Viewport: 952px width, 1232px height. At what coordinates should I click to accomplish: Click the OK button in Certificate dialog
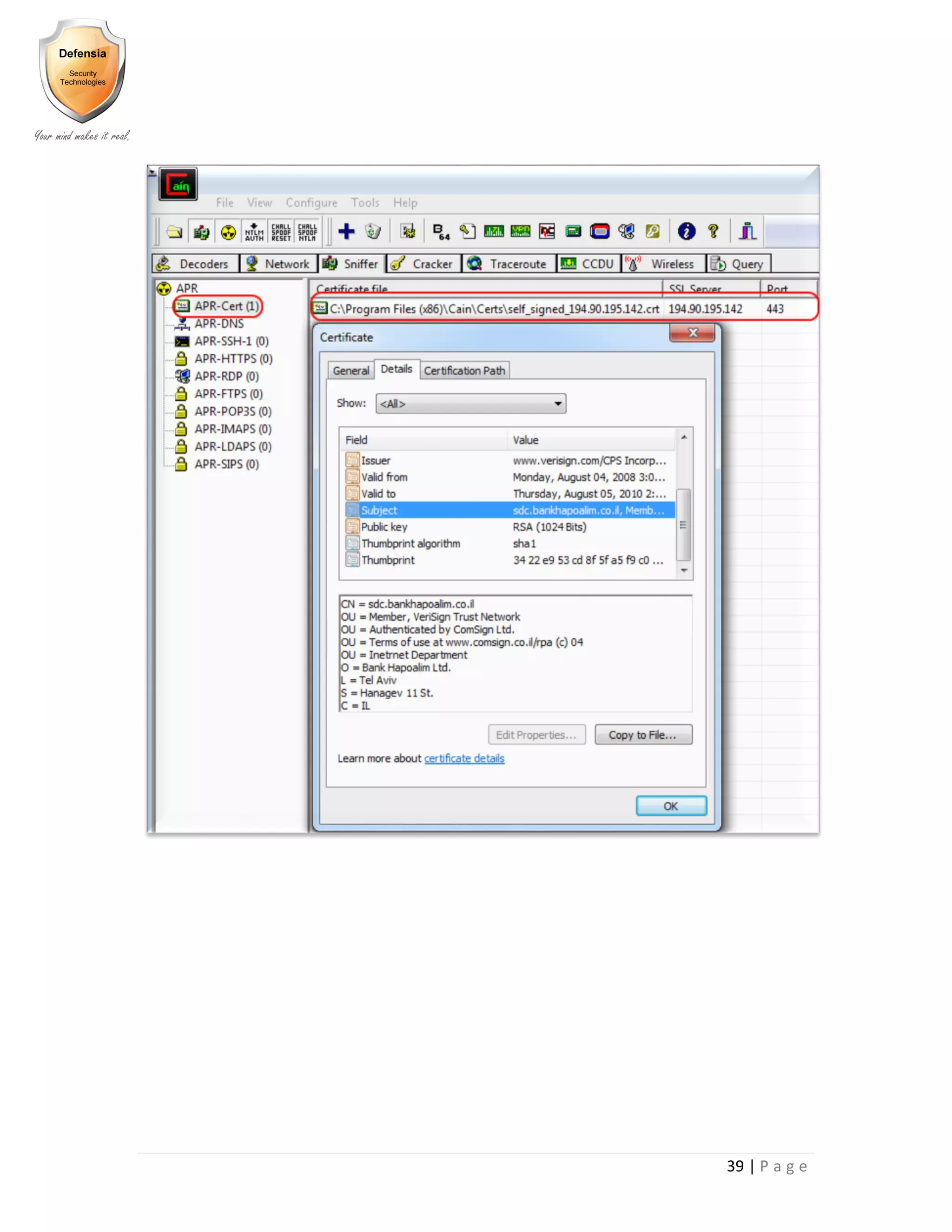coord(671,806)
